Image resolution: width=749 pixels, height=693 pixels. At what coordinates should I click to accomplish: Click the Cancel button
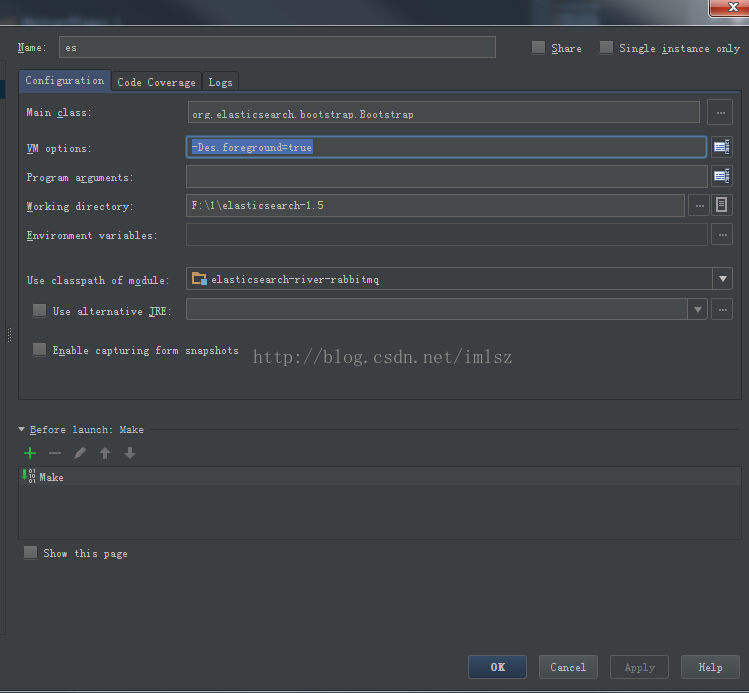tap(568, 667)
